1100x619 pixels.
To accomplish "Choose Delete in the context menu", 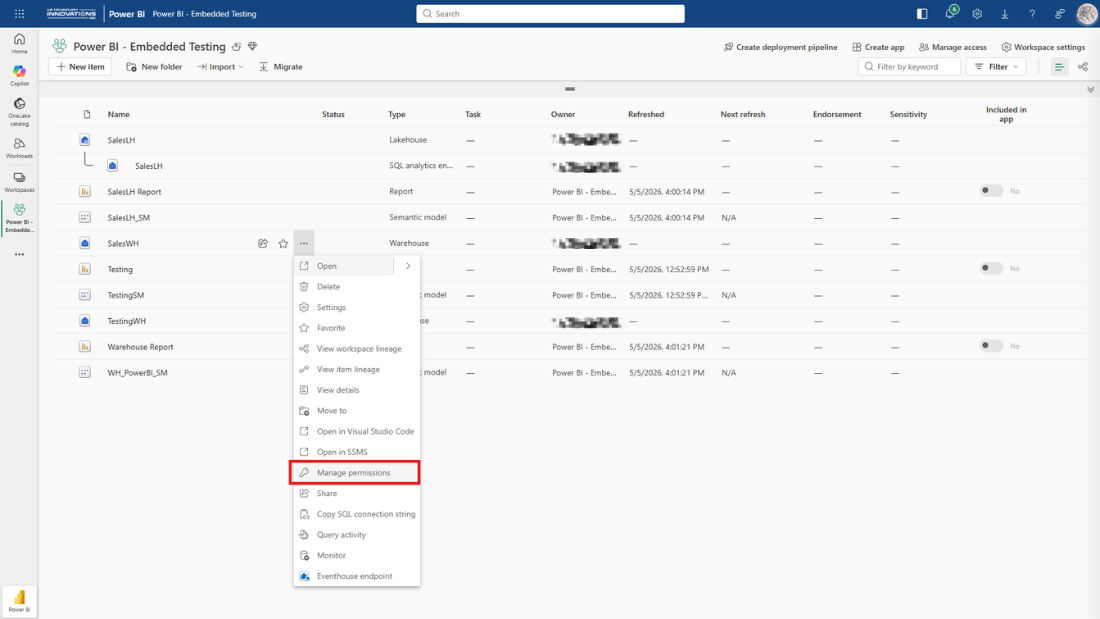I will point(356,286).
